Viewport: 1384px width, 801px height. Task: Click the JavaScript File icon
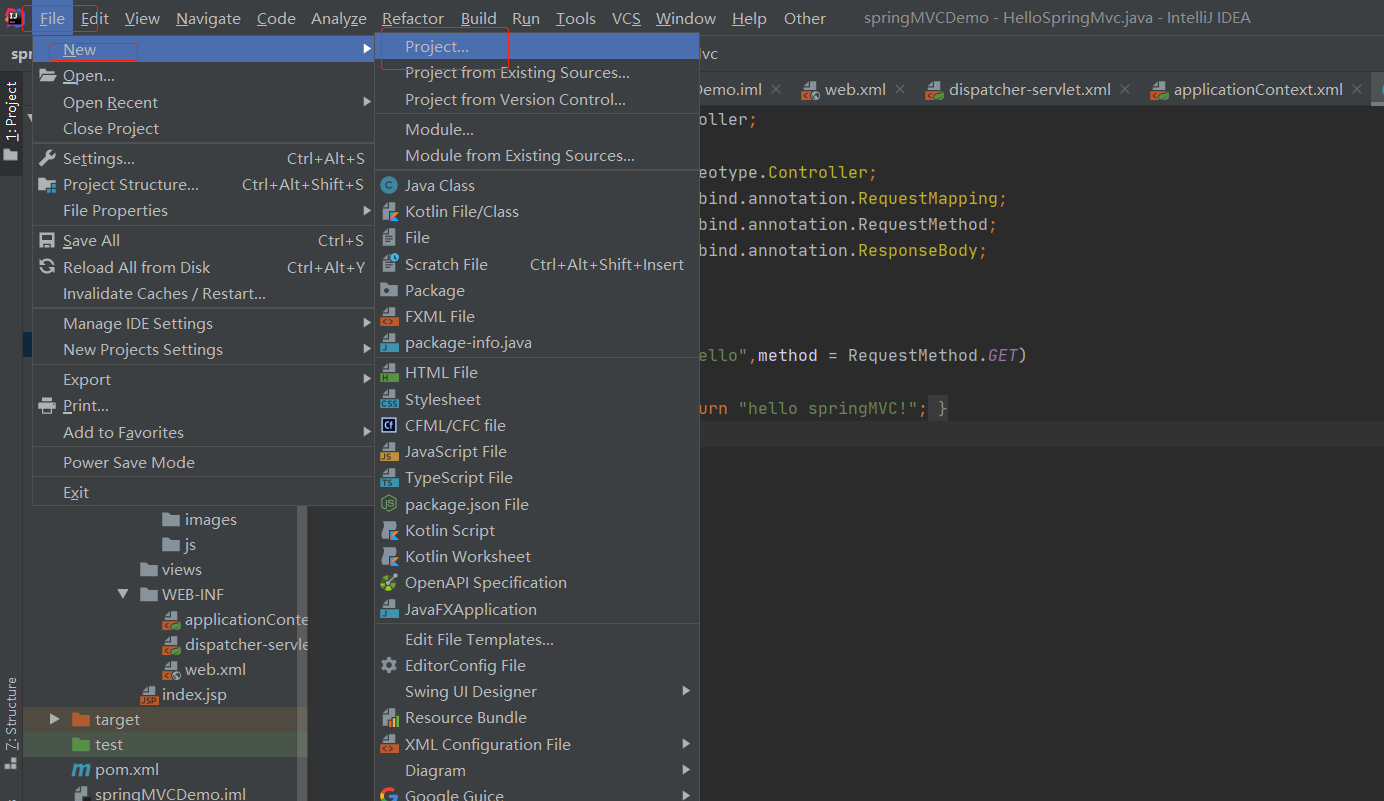(x=389, y=451)
